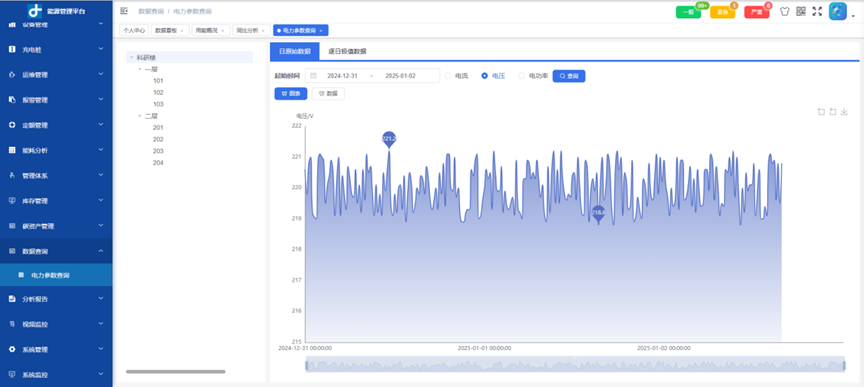Click the left handle of chart zoom slider
The height and width of the screenshot is (387, 864).
(x=306, y=365)
